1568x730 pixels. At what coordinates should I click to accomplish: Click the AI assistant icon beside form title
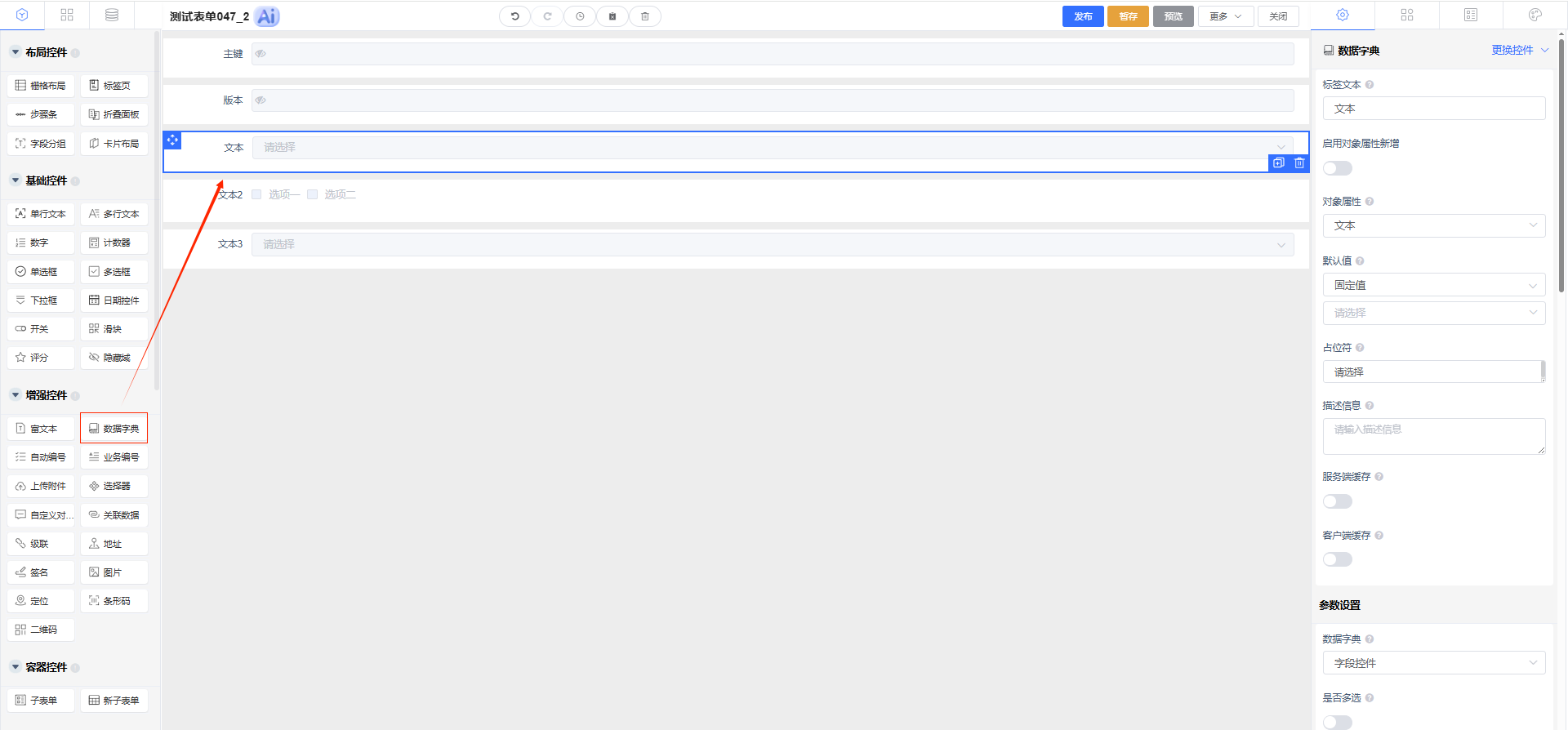pyautogui.click(x=267, y=16)
